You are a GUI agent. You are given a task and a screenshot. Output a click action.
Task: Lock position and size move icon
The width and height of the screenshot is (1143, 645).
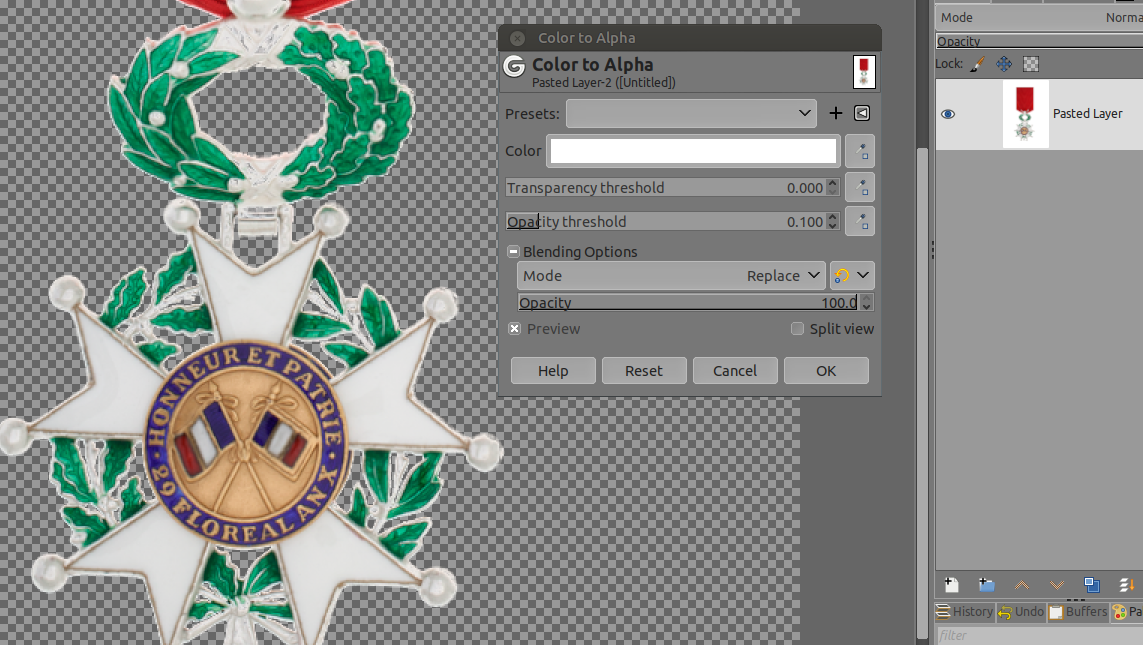pos(1004,64)
